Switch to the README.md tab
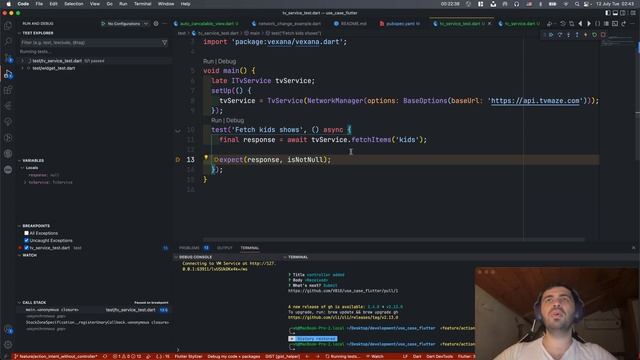Viewport: 640px width, 360px height. tap(350, 24)
